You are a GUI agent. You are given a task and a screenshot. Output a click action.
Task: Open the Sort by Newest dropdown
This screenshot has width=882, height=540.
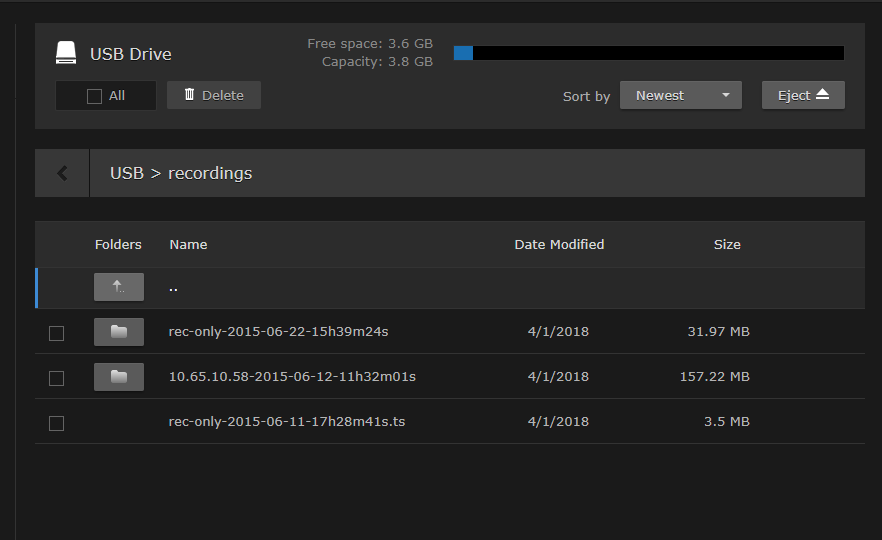point(680,95)
